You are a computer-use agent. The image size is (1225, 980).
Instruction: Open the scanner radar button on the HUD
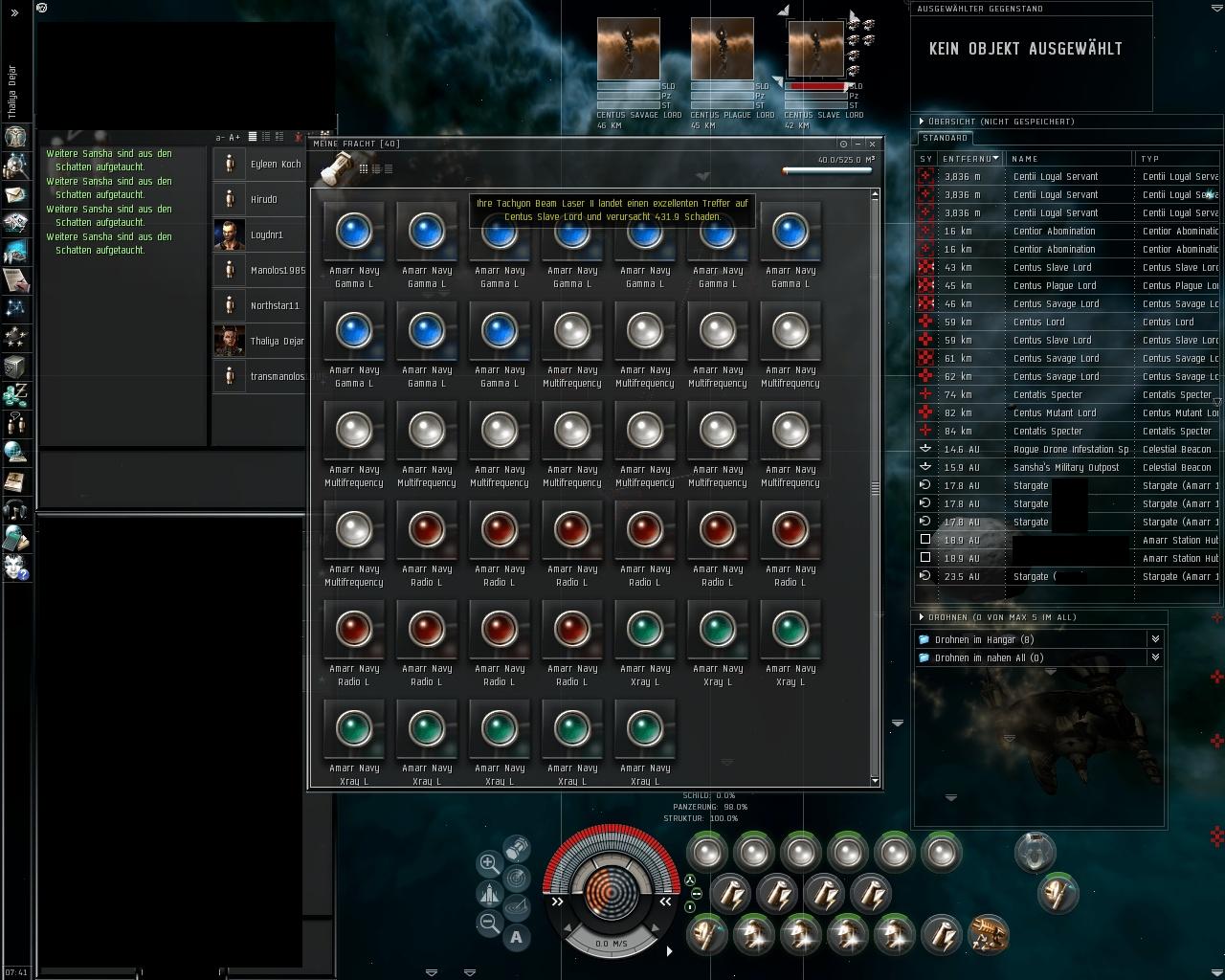[x=517, y=877]
